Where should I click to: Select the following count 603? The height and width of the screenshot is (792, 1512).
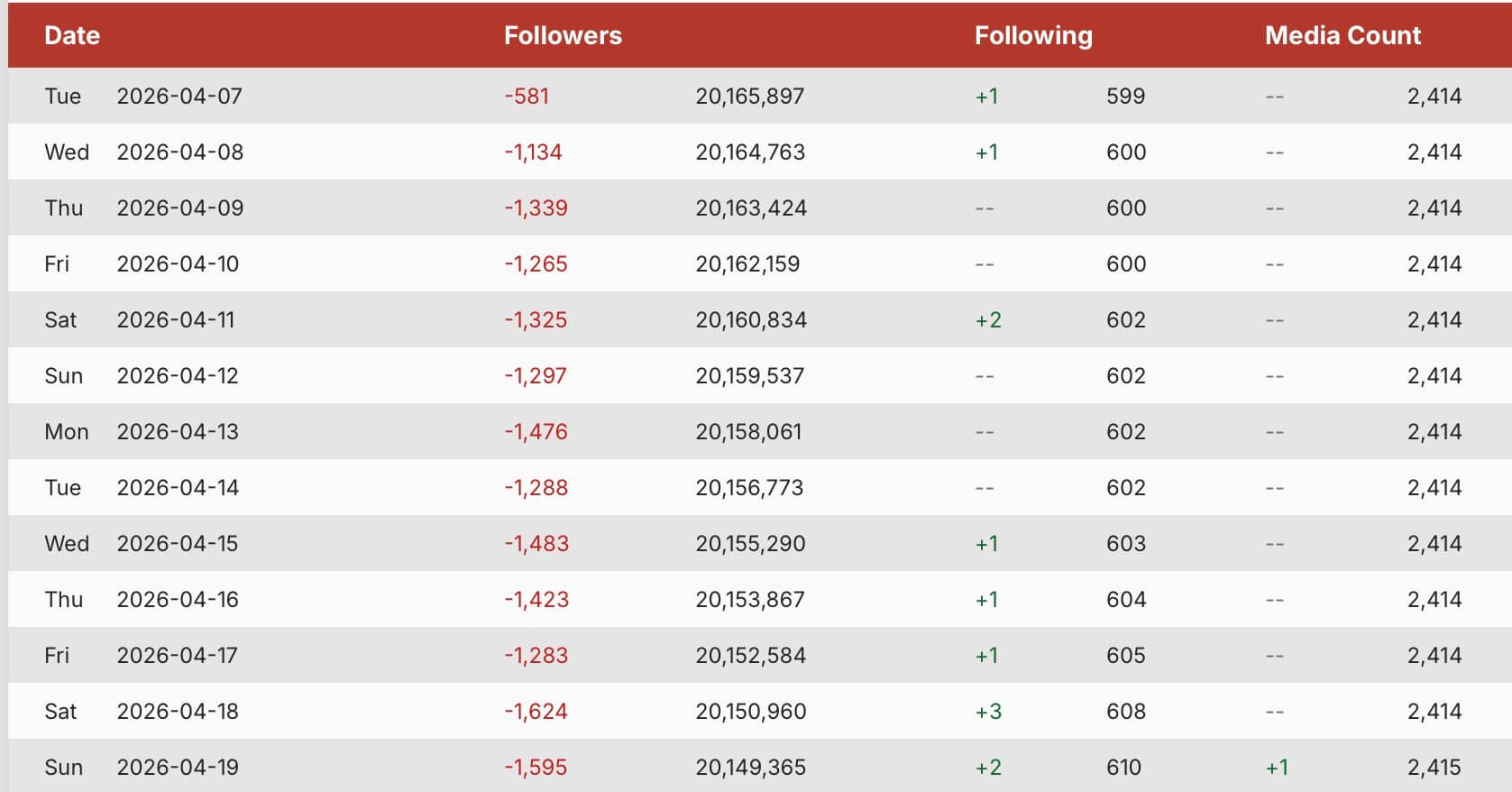pyautogui.click(x=1126, y=544)
